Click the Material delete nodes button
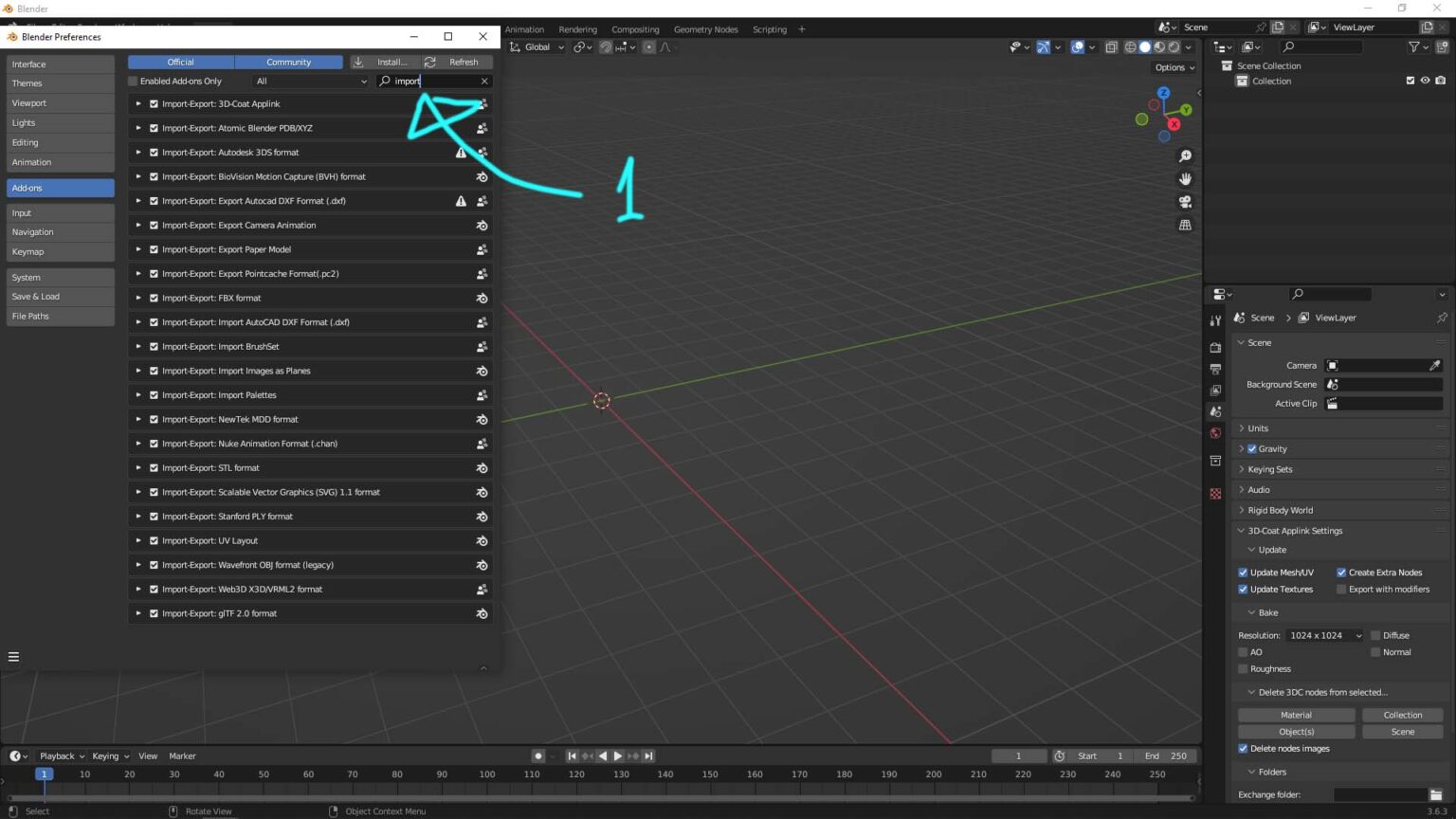 pyautogui.click(x=1296, y=715)
